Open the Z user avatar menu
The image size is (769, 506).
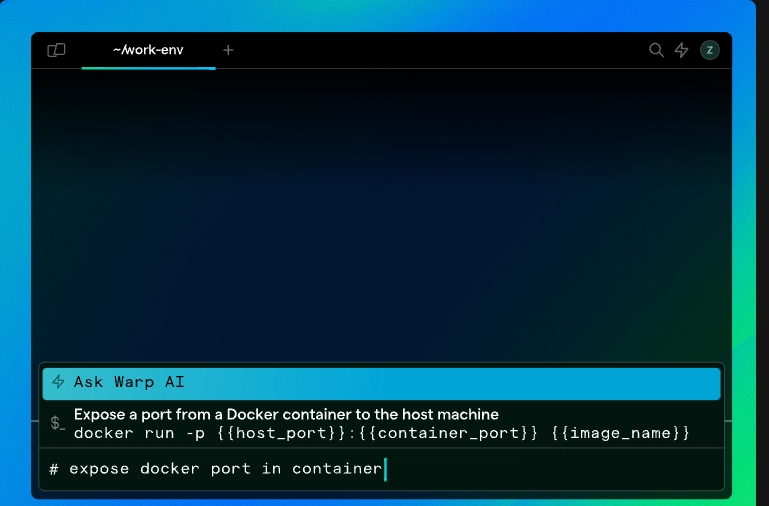[x=709, y=50]
